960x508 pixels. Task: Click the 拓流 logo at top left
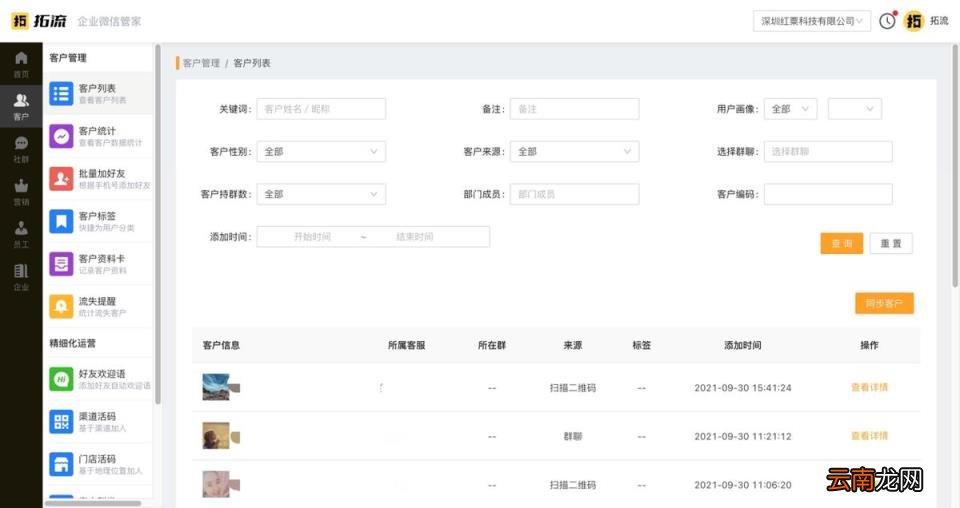[x=39, y=21]
